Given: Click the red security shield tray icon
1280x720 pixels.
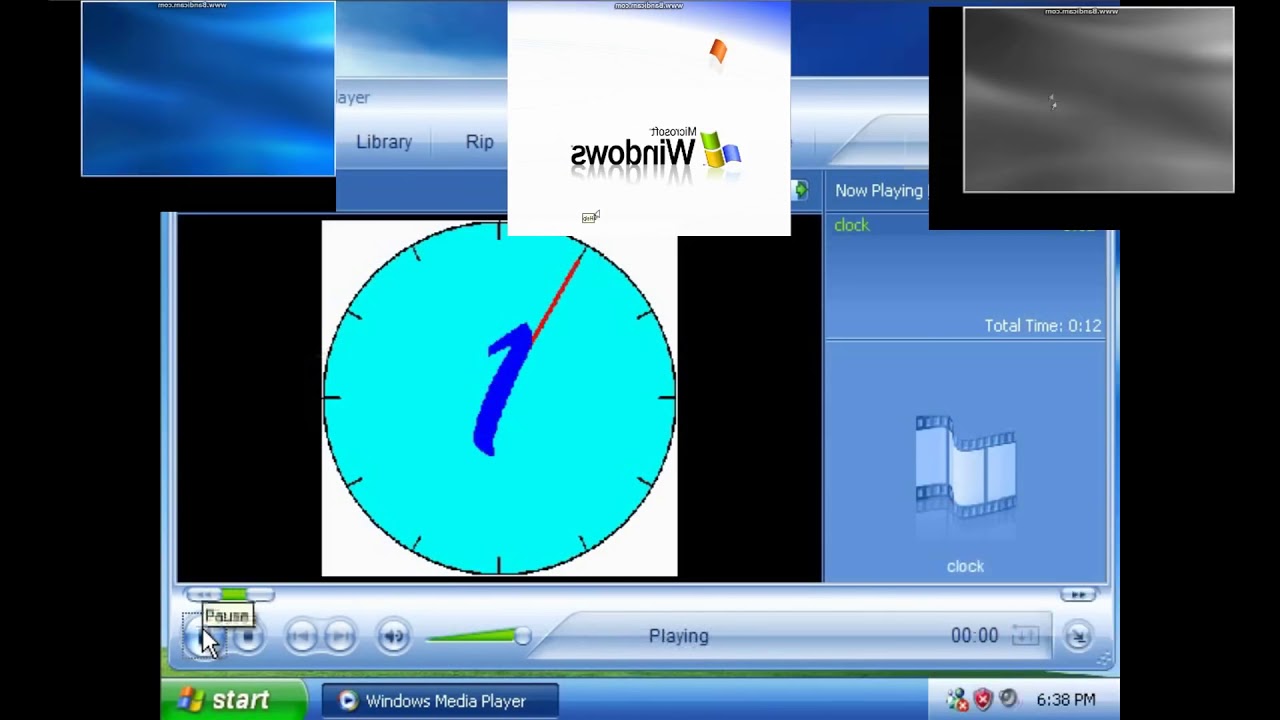Looking at the screenshot, I should 983,700.
